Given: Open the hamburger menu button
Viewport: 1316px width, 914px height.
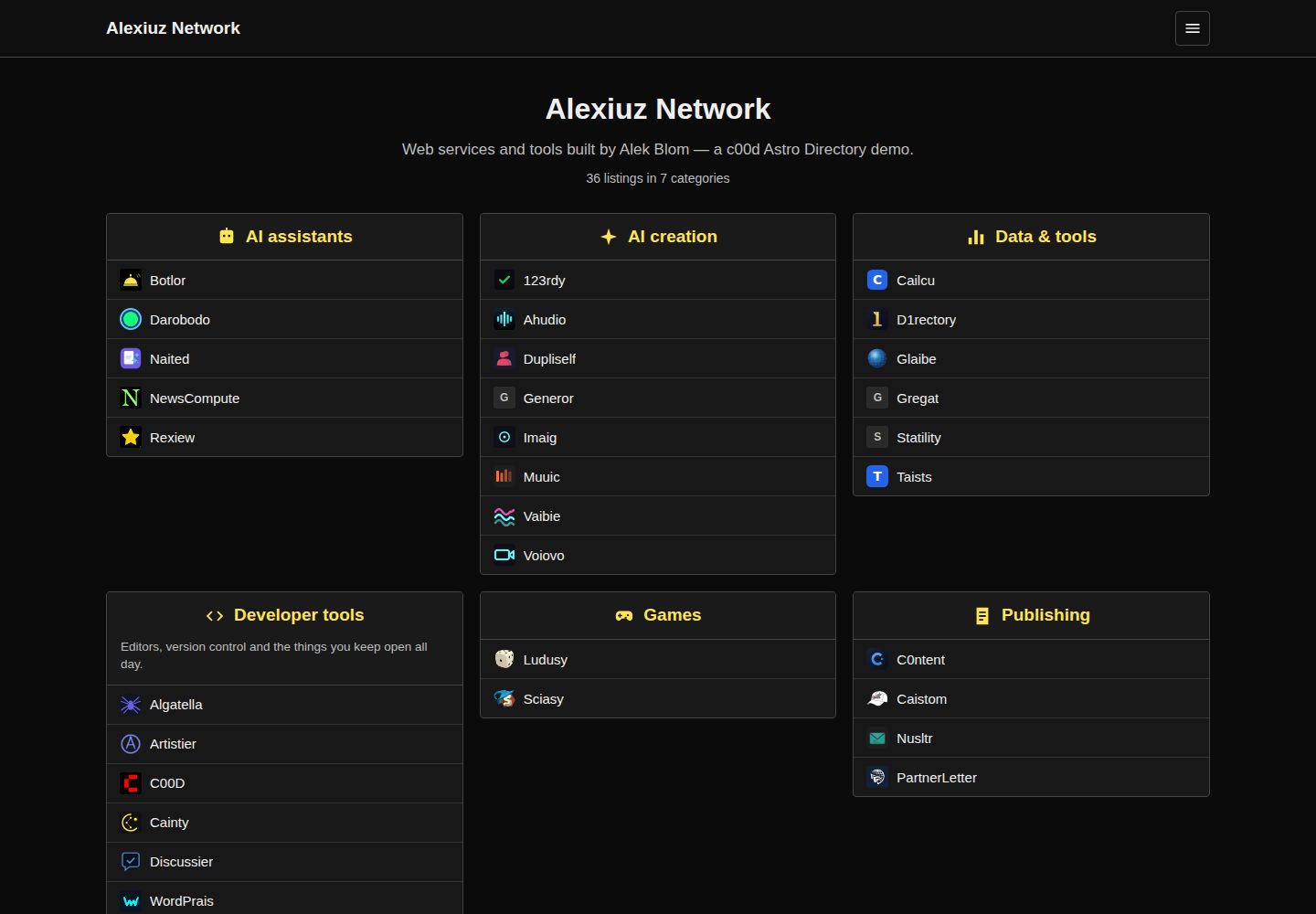Looking at the screenshot, I should click(x=1192, y=28).
